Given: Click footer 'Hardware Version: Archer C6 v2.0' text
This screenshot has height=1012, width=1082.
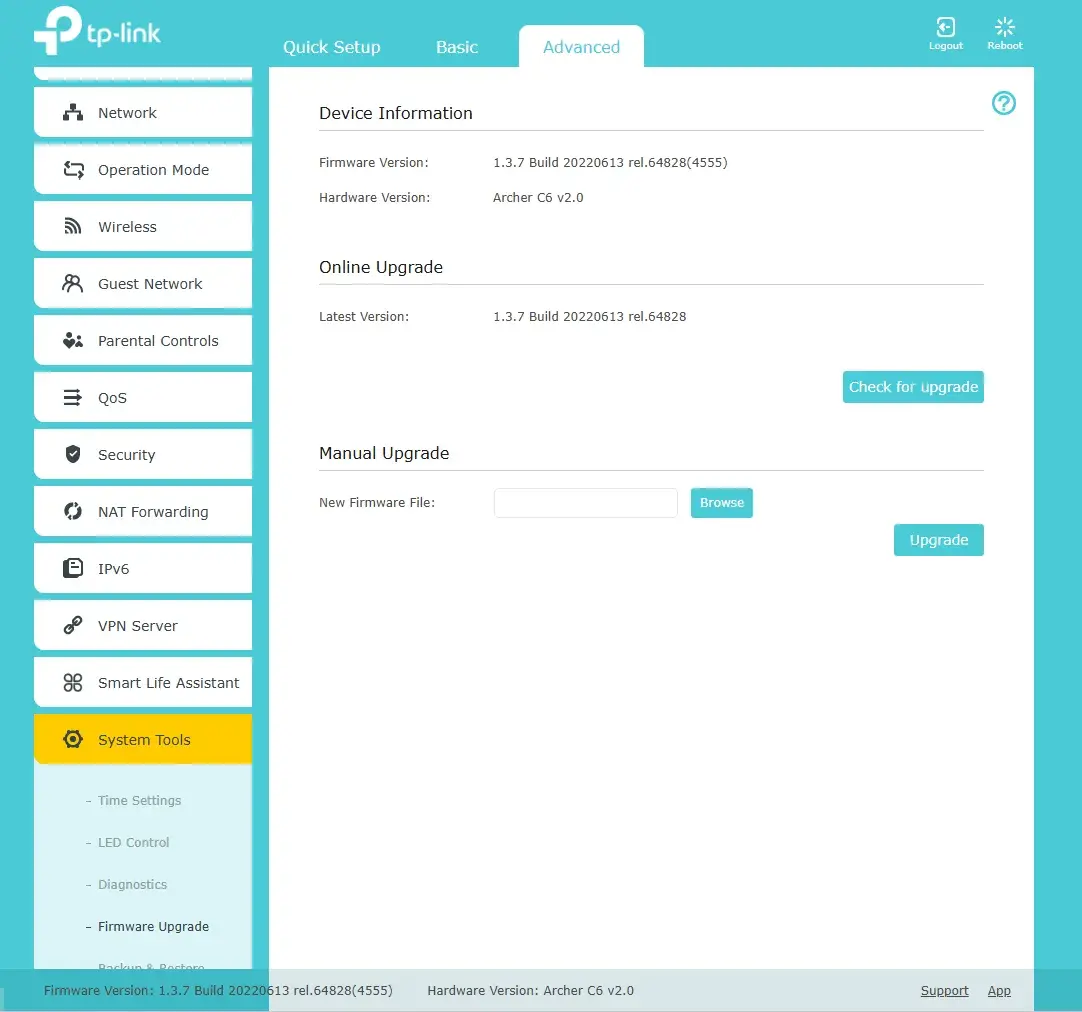Looking at the screenshot, I should point(531,991).
